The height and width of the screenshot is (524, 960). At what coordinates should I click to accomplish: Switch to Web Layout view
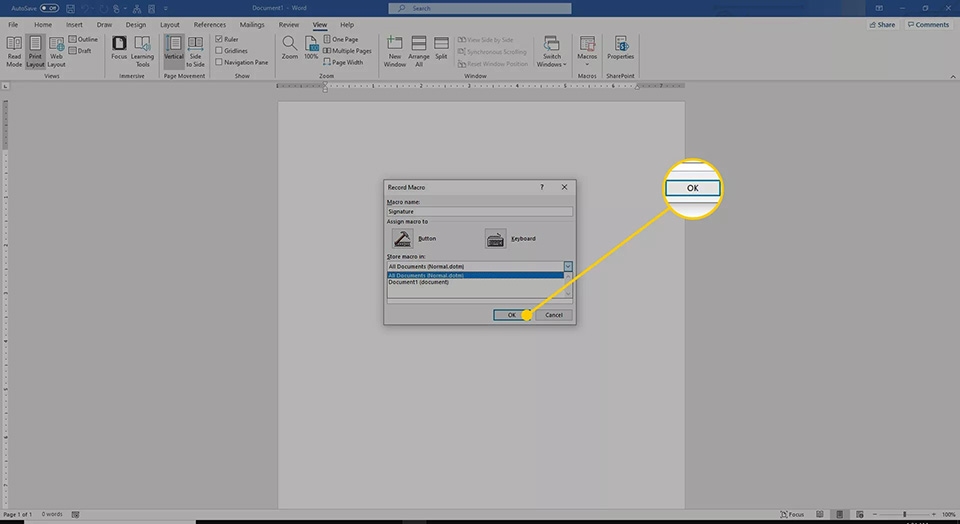pos(56,51)
